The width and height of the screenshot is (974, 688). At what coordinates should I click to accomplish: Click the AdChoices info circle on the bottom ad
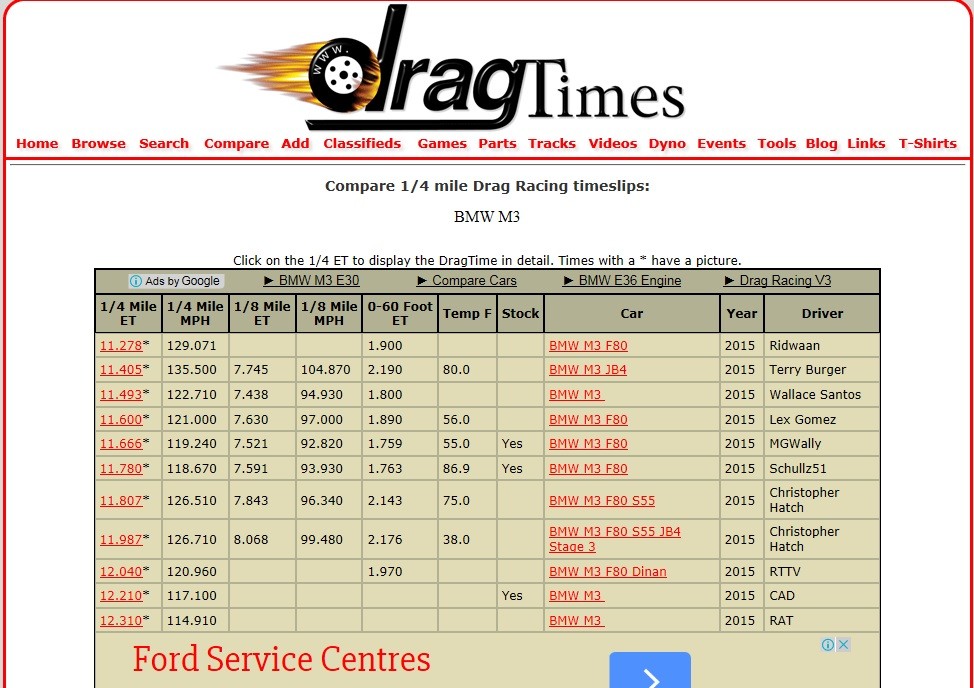coord(829,645)
